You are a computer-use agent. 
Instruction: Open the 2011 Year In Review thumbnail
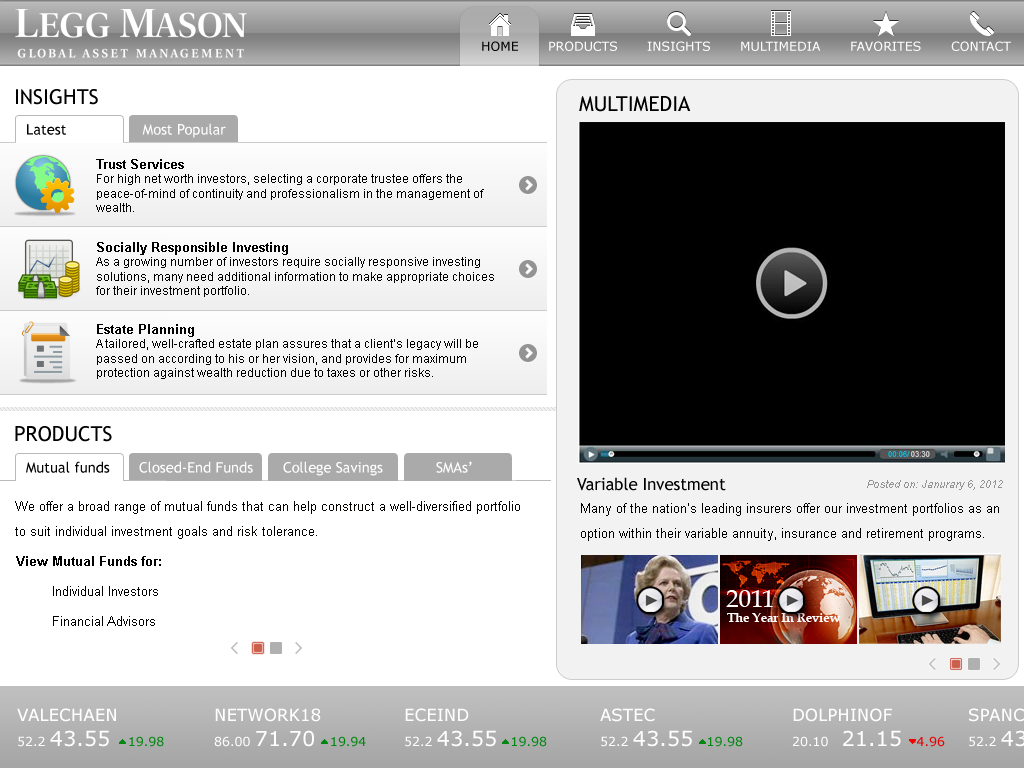tap(788, 600)
